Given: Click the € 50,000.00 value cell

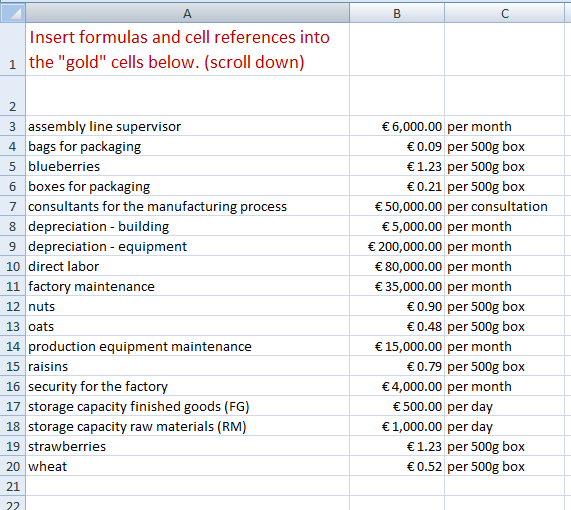Looking at the screenshot, I should click(397, 206).
